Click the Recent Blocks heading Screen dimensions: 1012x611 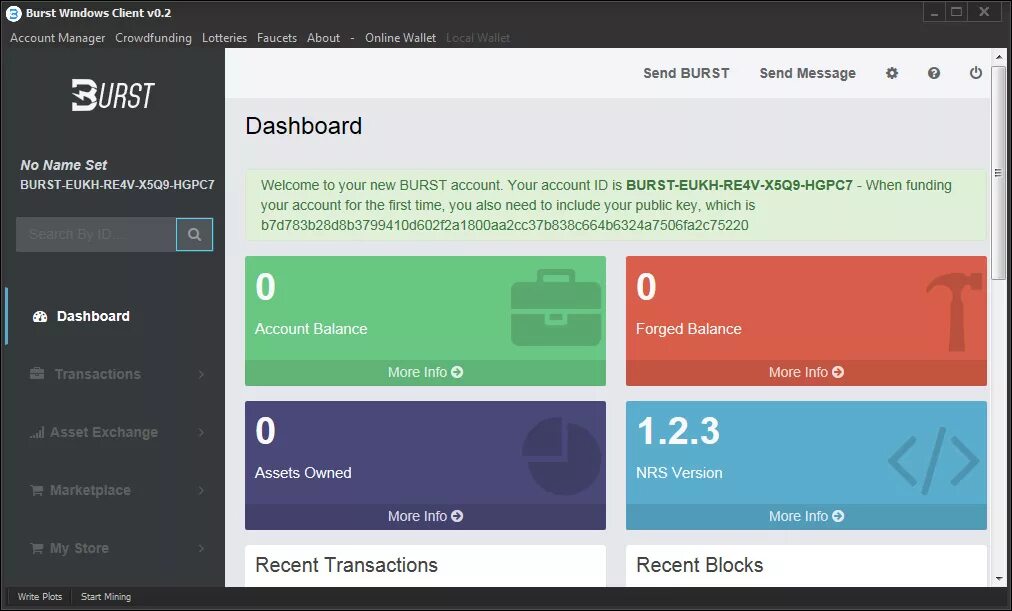[x=699, y=565]
